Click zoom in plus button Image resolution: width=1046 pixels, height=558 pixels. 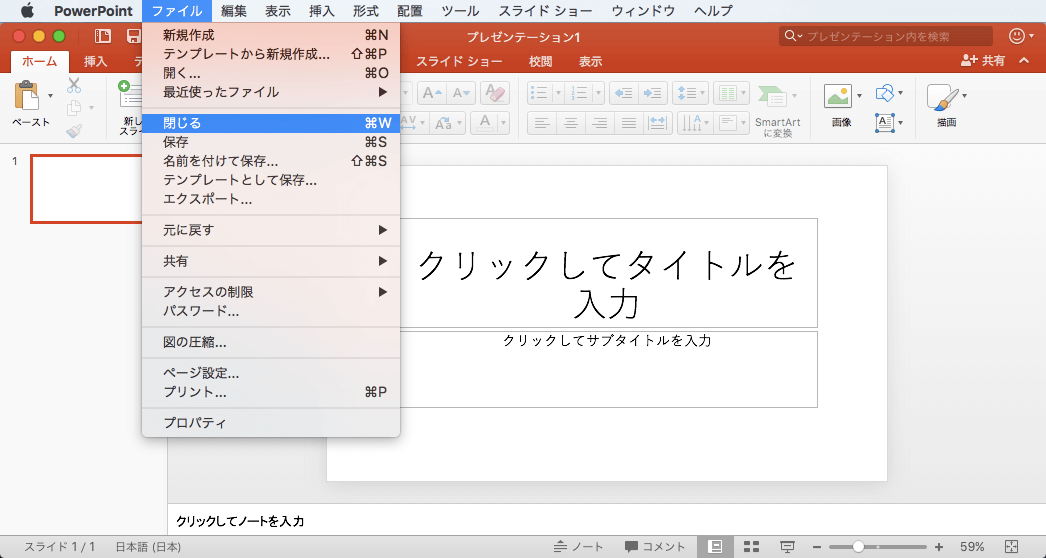point(939,547)
